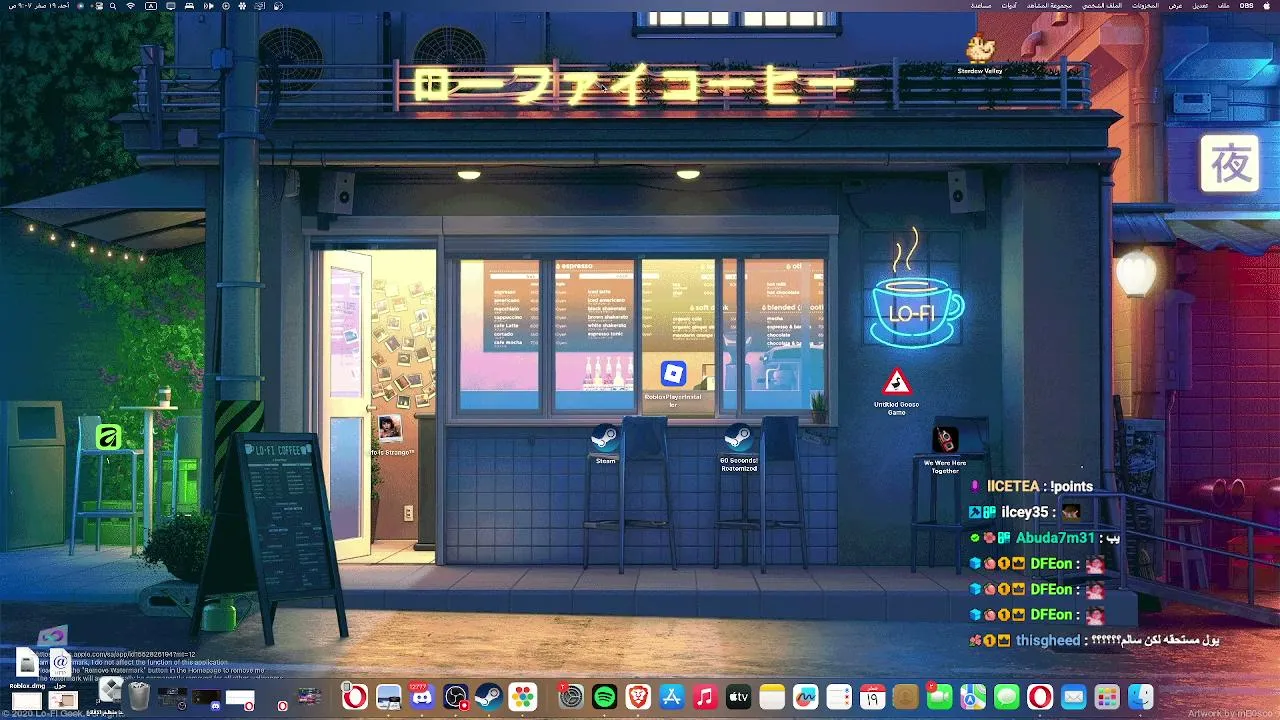
Task: Open Maps from the dock
Action: click(973, 697)
